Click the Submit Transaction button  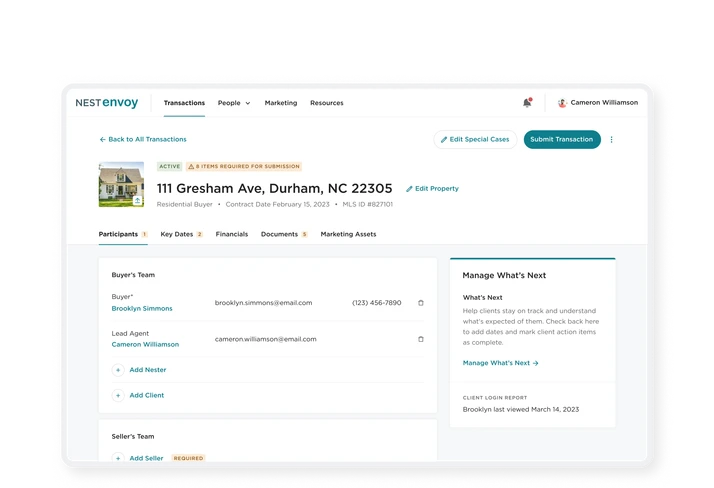[x=562, y=139]
